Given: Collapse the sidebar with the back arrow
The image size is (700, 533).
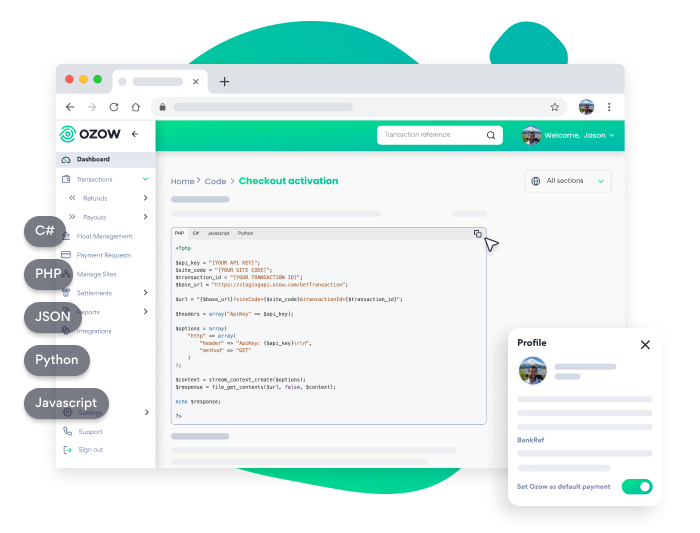Looking at the screenshot, I should click(135, 134).
